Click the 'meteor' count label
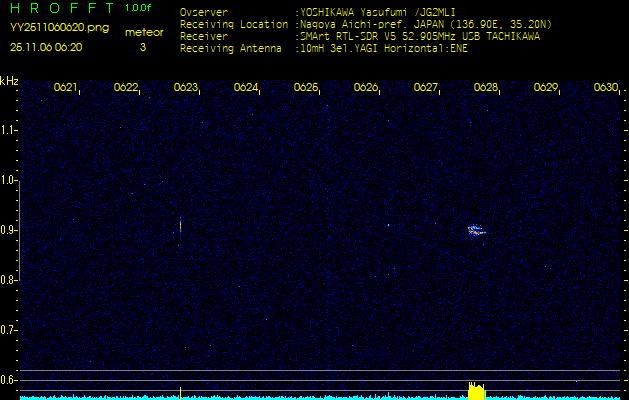The height and width of the screenshot is (400, 629). pos(144,32)
